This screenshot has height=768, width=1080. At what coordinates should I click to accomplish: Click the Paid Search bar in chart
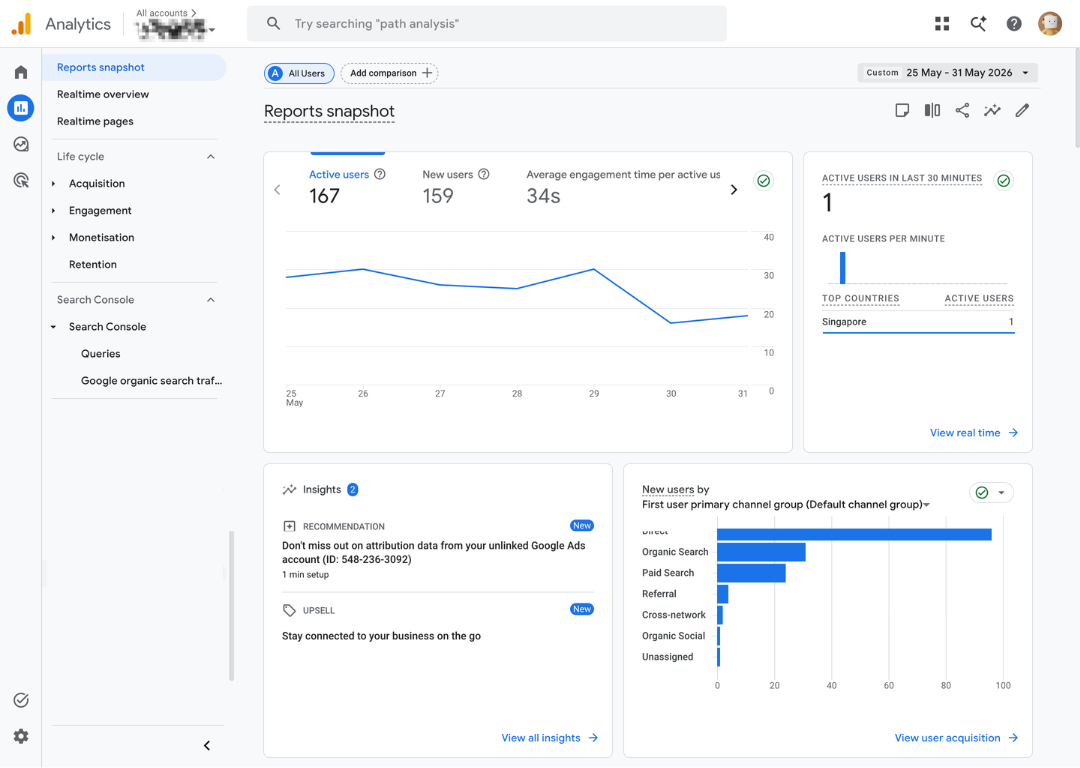point(751,573)
